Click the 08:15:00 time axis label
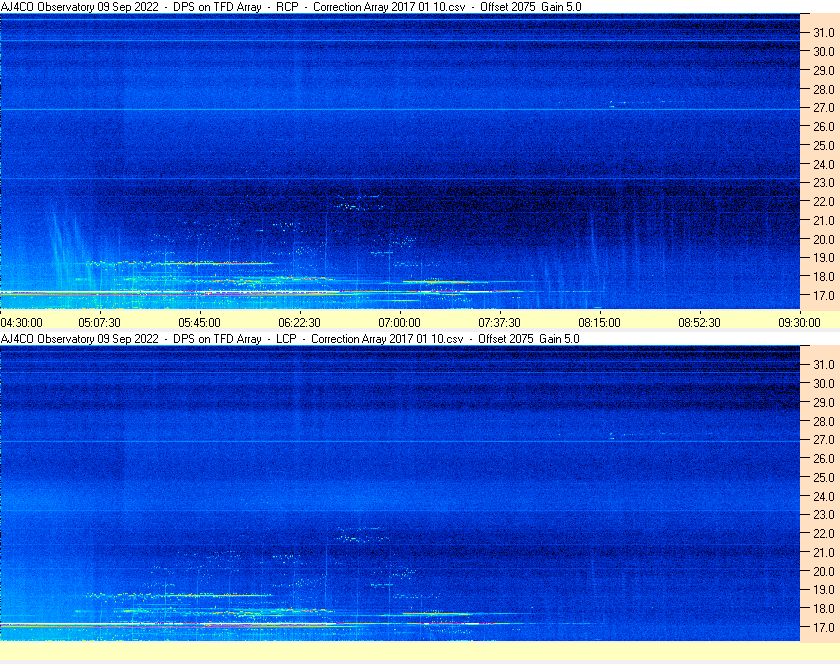 coord(599,323)
